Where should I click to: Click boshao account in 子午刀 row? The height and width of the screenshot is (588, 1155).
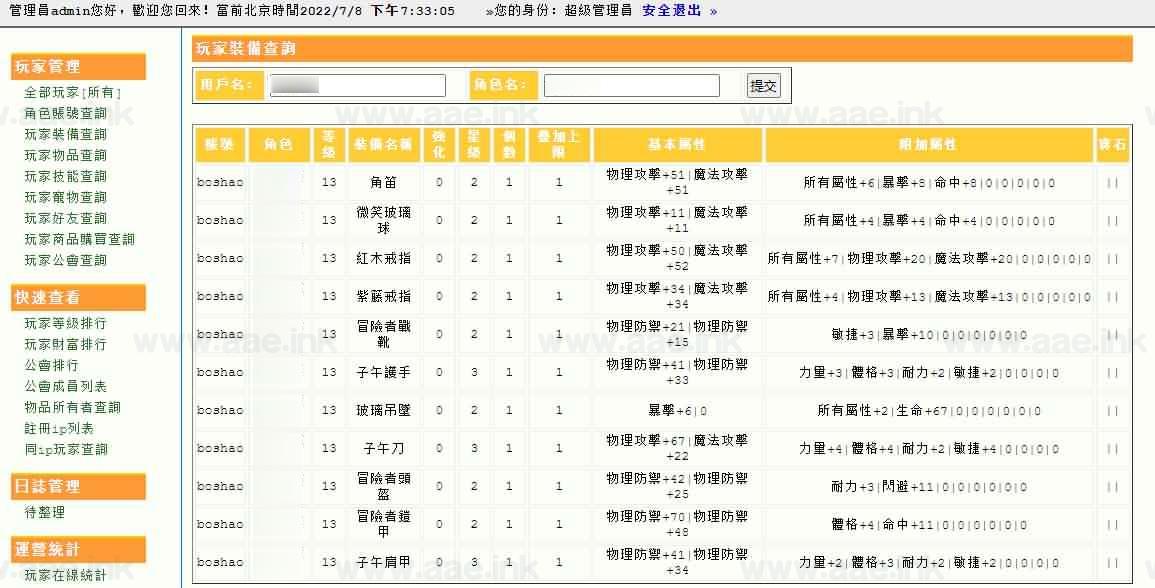point(220,449)
